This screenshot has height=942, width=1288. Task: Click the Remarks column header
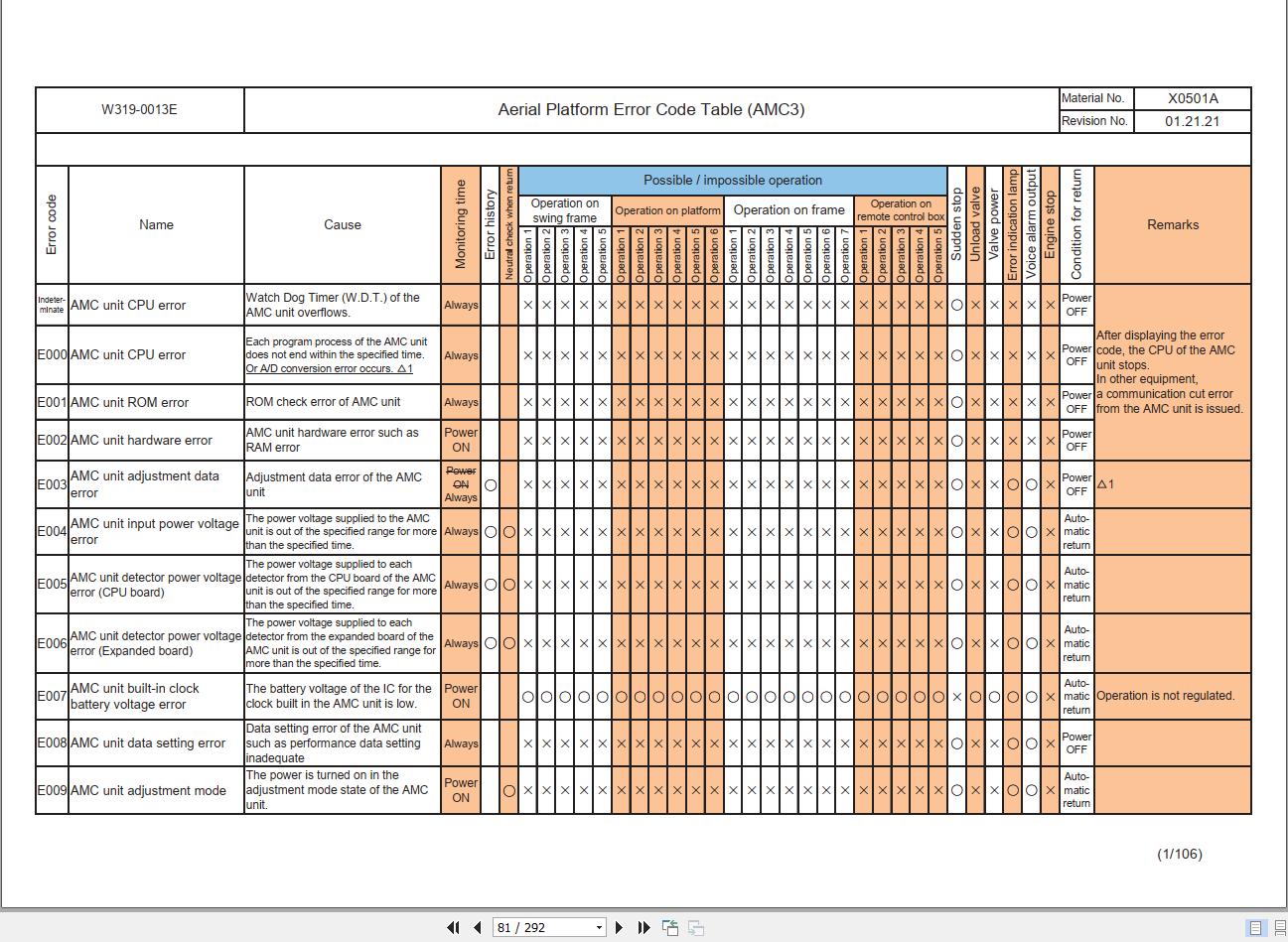point(1173,224)
